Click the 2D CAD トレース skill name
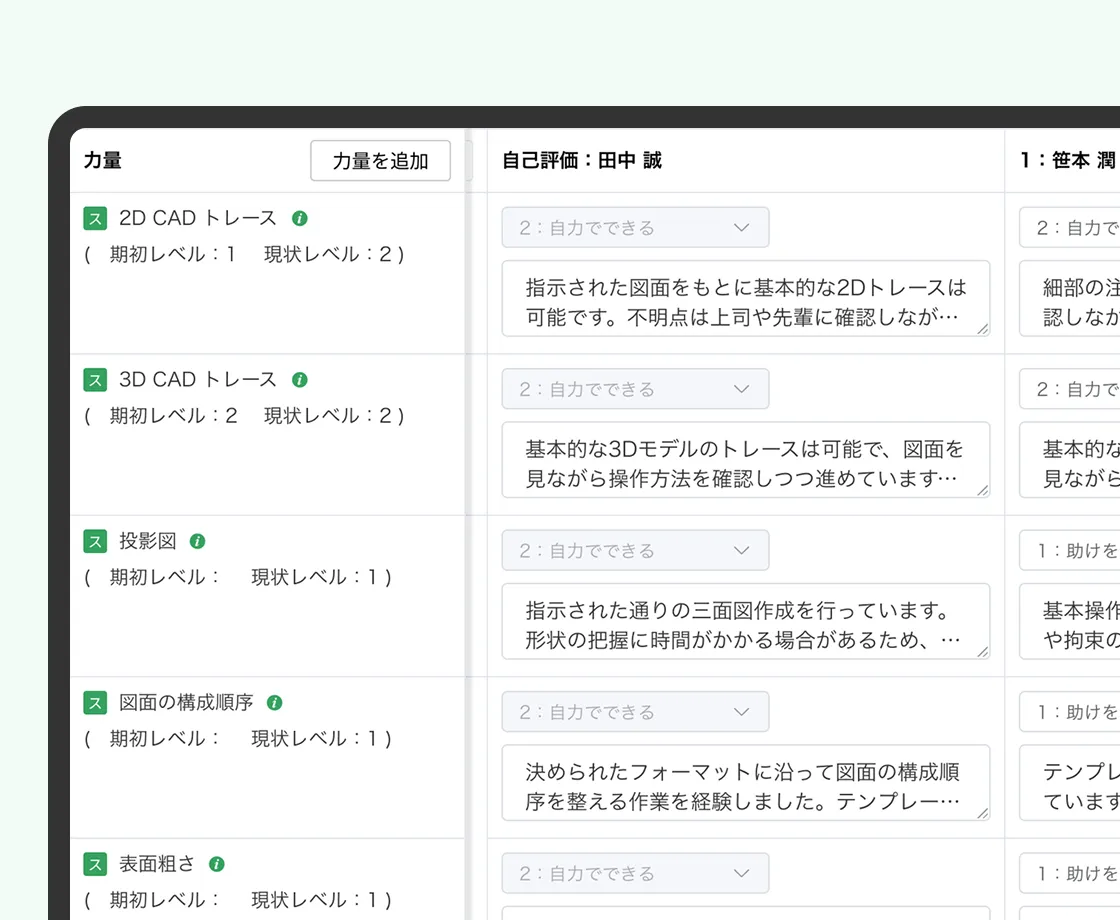 pyautogui.click(x=198, y=219)
